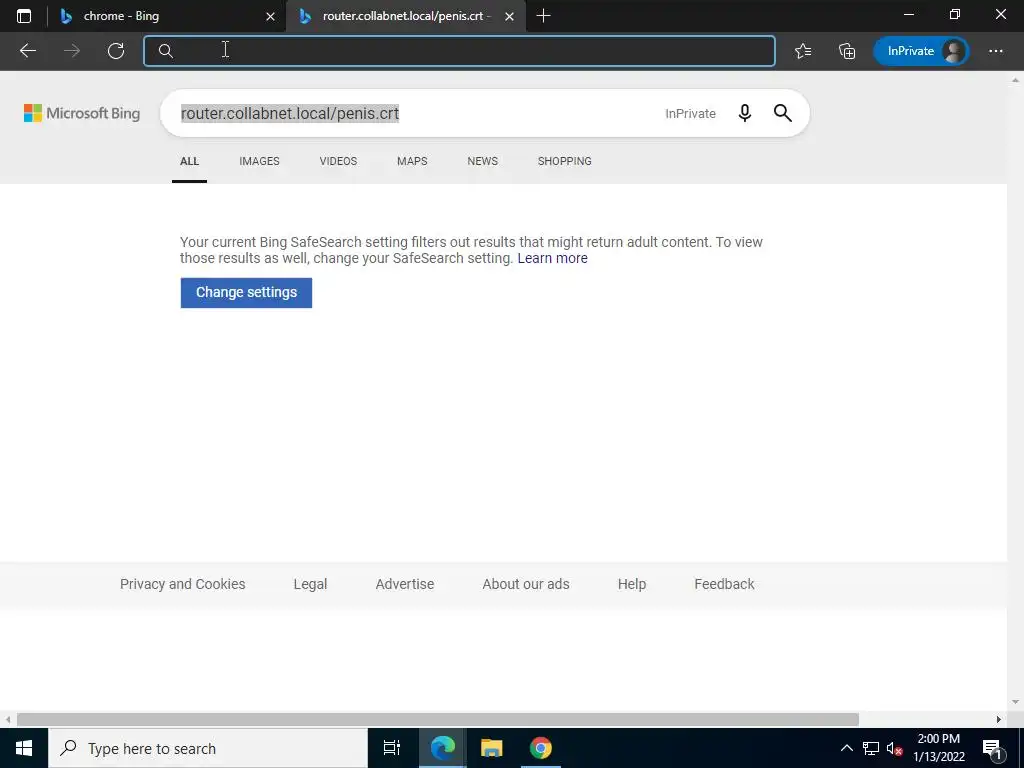Open the notification Action Center icon
The width and height of the screenshot is (1024, 768).
pos(992,748)
